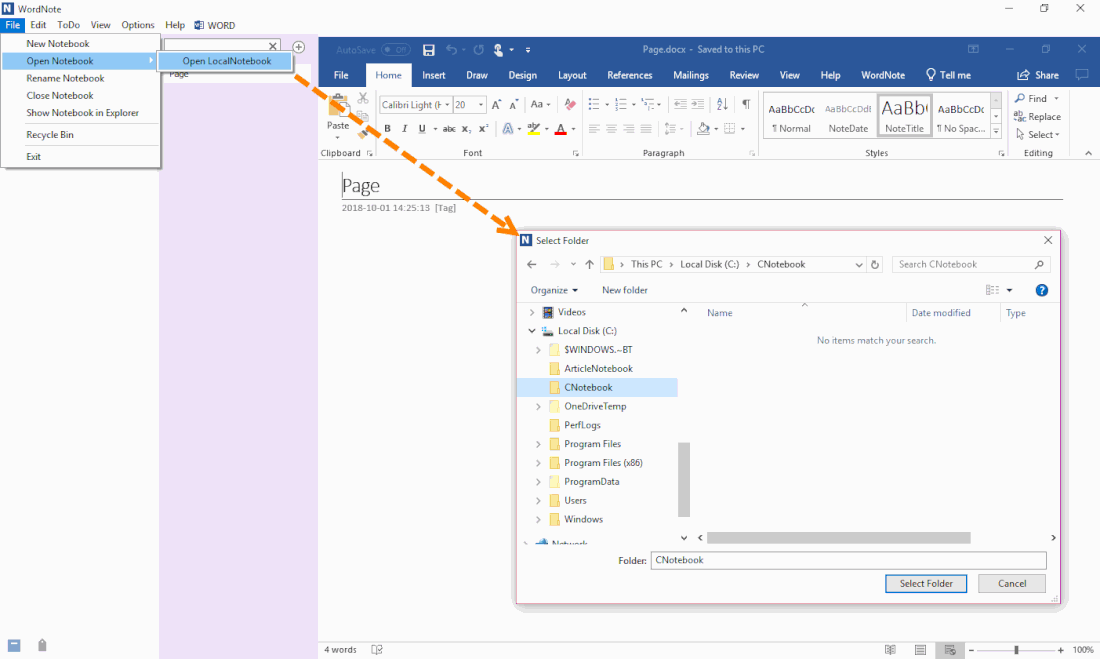This screenshot has width=1100, height=659.
Task: Apply the NoteDate style
Action: 848,116
